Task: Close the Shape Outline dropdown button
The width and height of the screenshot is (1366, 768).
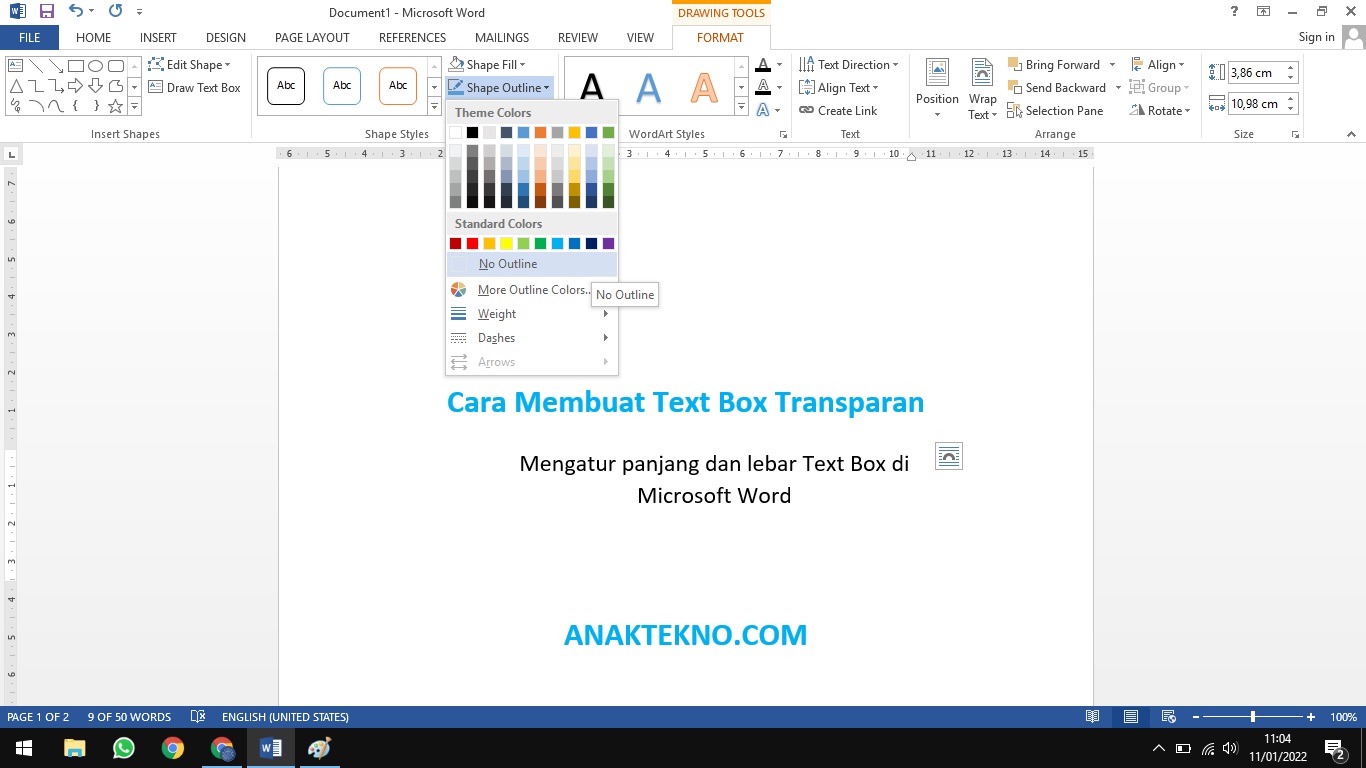Action: click(x=499, y=88)
